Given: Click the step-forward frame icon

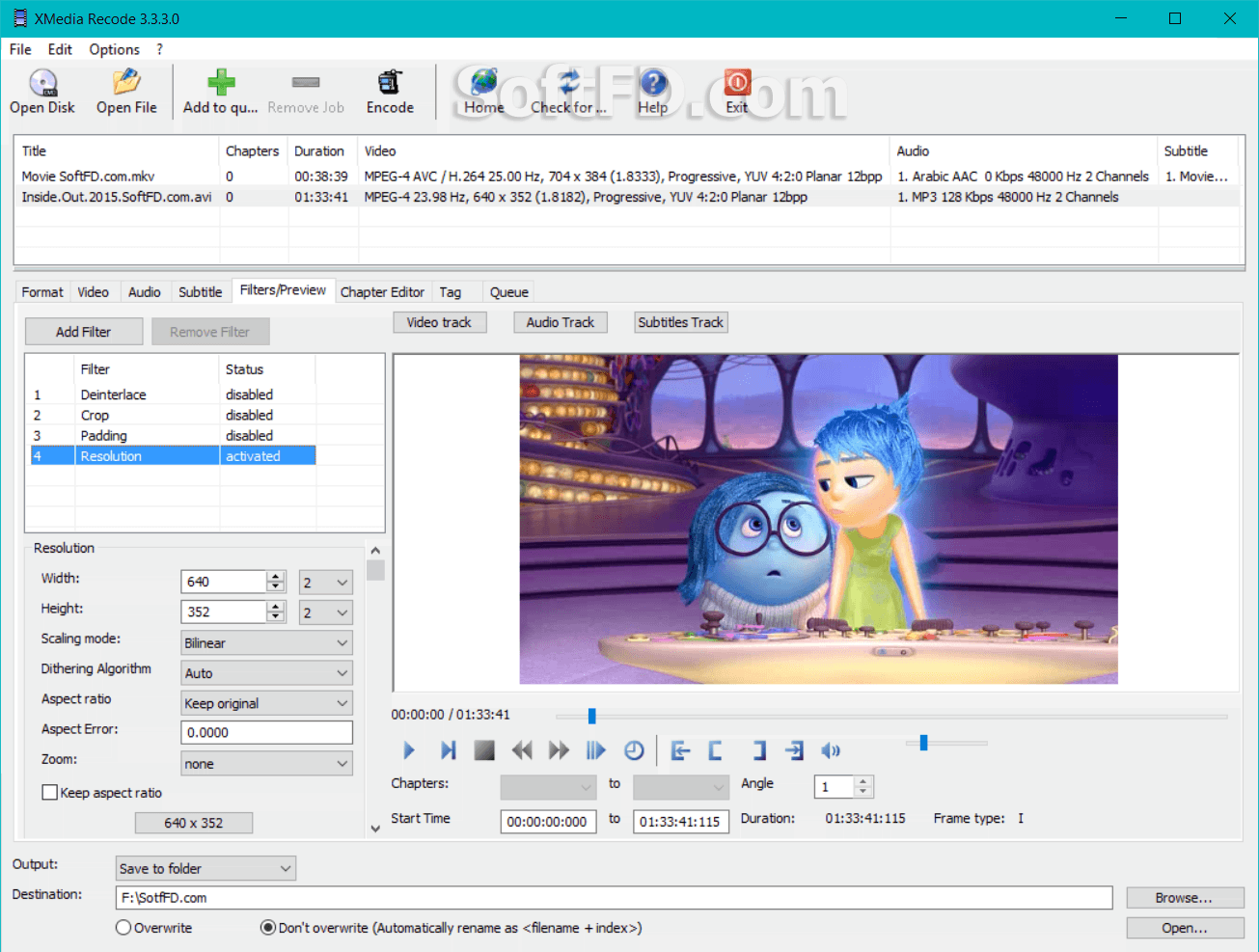Looking at the screenshot, I should tap(596, 750).
